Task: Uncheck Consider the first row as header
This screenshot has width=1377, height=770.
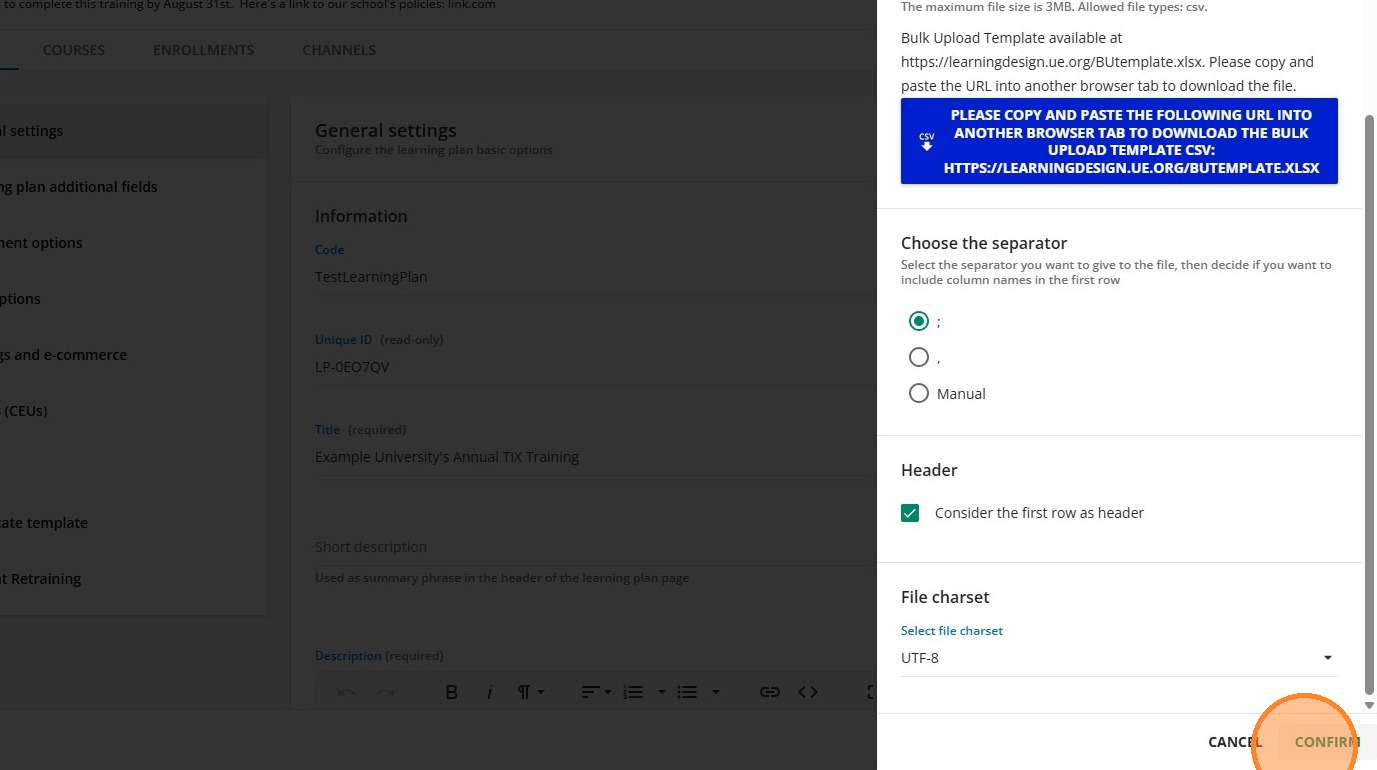Action: pyautogui.click(x=910, y=513)
